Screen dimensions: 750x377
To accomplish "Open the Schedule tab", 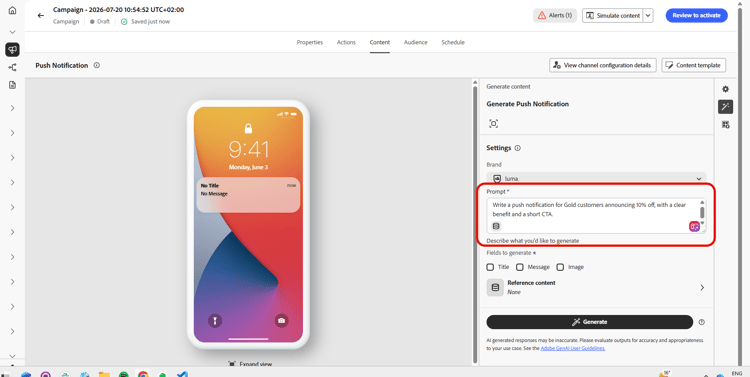I will click(x=453, y=42).
